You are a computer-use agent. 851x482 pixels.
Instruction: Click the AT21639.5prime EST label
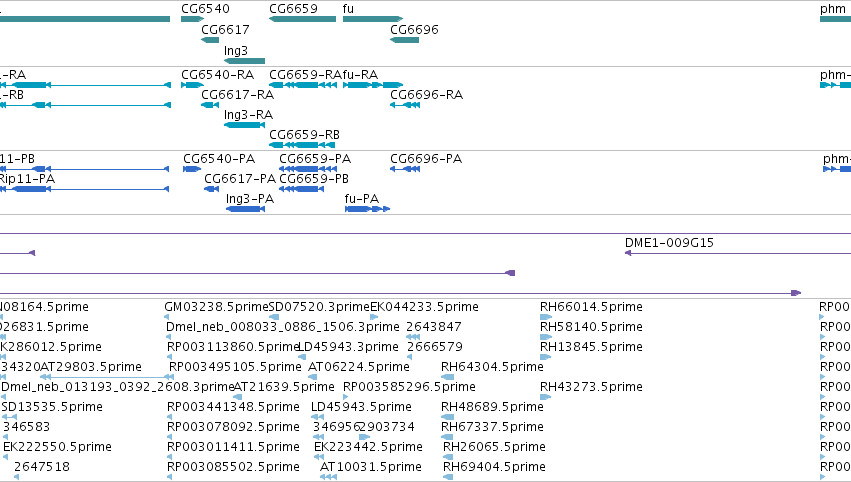click(284, 387)
